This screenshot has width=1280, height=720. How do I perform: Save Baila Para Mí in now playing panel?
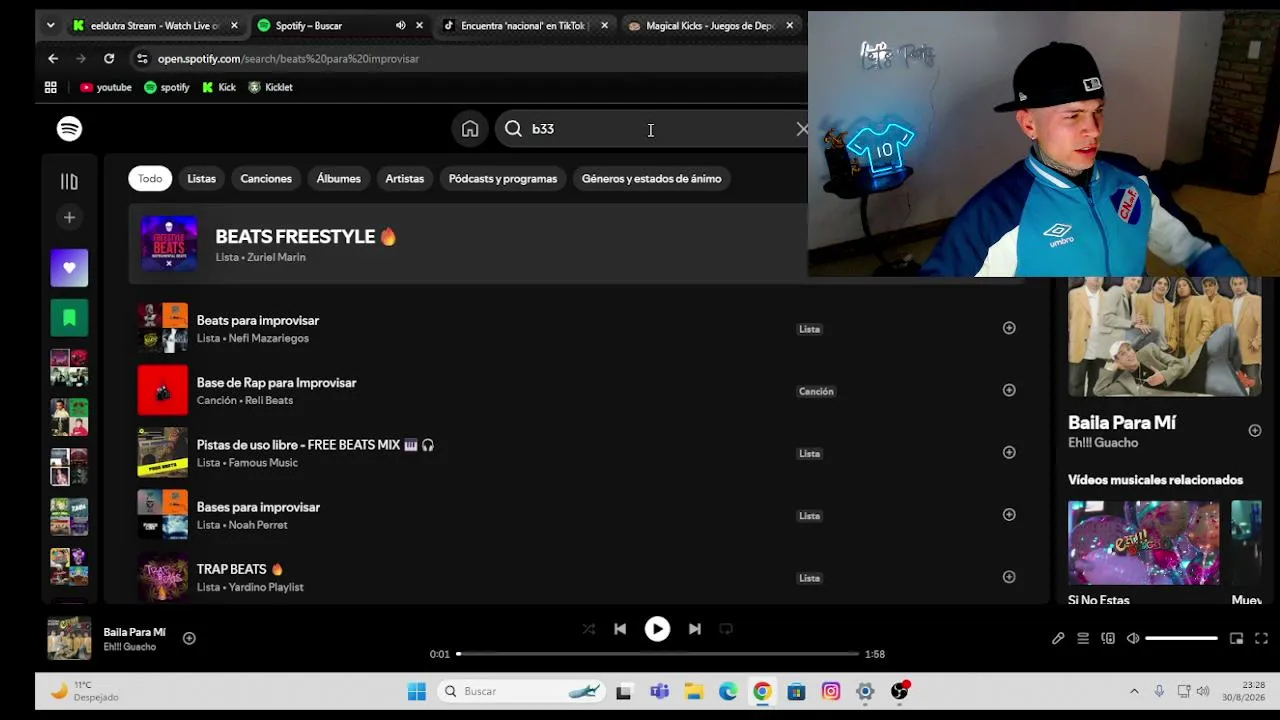[x=1255, y=430]
